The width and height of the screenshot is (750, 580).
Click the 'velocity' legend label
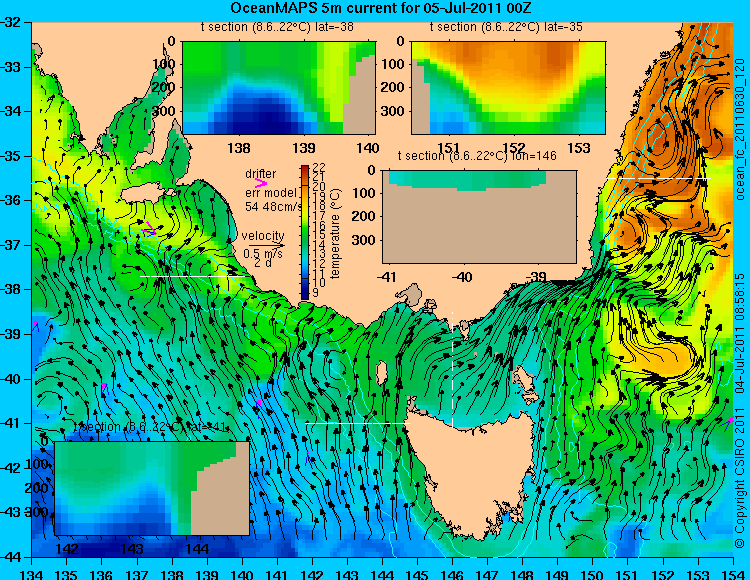(263, 236)
